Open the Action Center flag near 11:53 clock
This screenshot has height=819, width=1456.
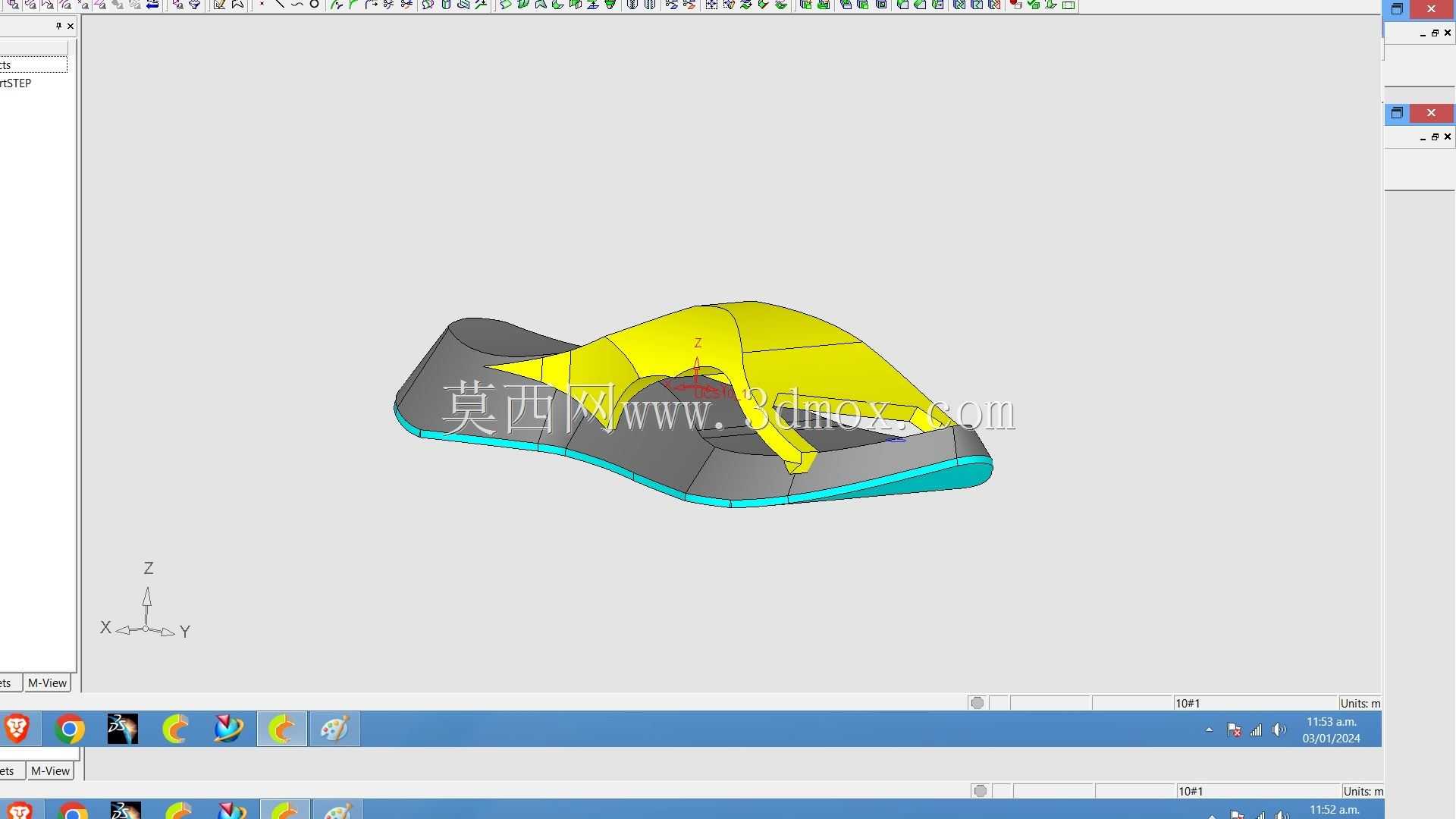pyautogui.click(x=1234, y=730)
